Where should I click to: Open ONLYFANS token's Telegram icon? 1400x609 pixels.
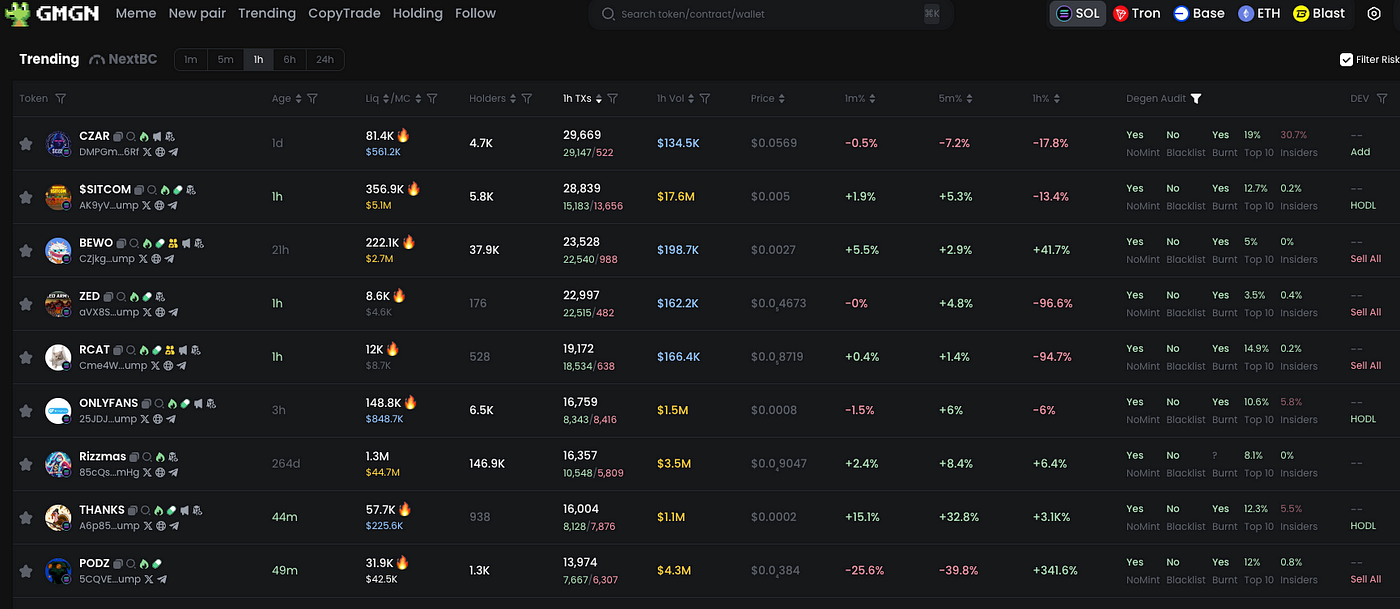pos(171,419)
